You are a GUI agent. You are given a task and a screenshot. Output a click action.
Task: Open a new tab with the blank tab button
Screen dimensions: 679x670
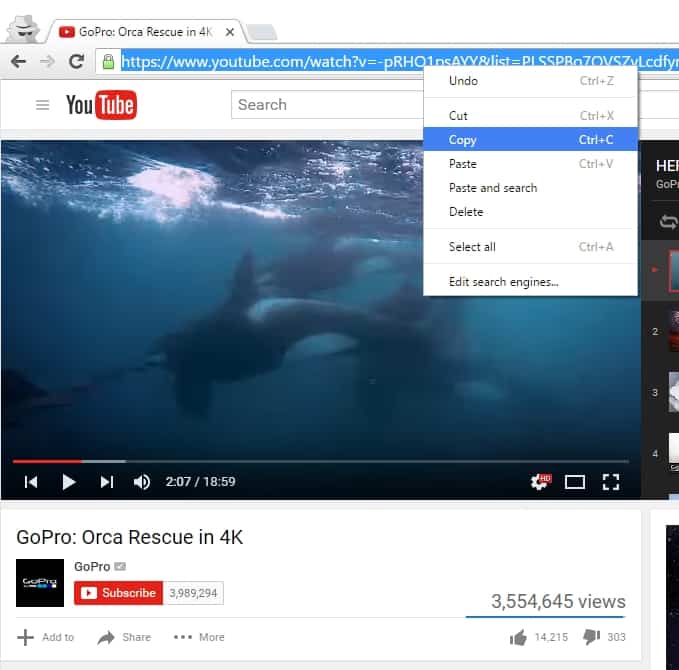262,32
